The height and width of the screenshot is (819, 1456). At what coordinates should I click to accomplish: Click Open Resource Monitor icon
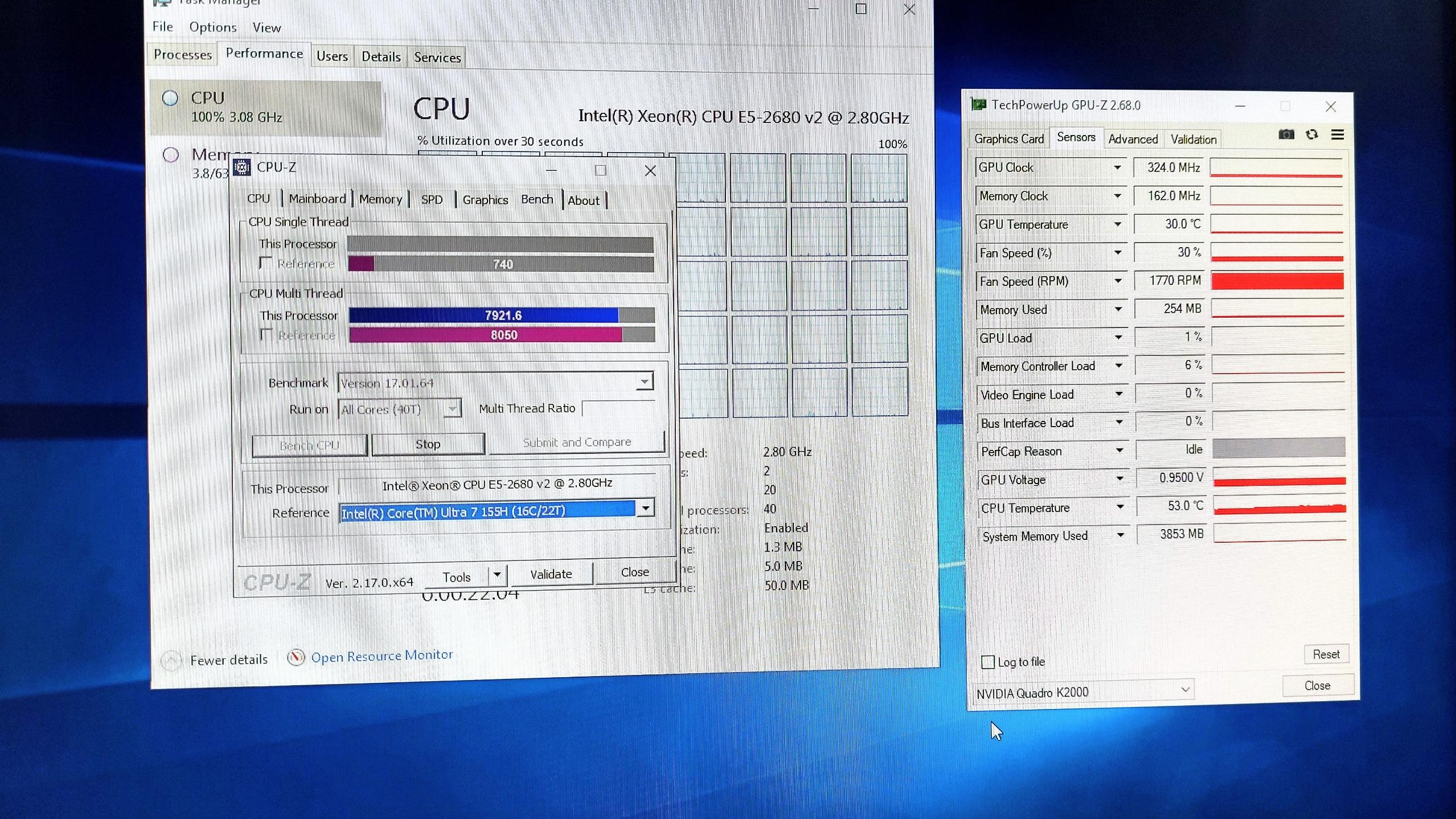pos(296,658)
